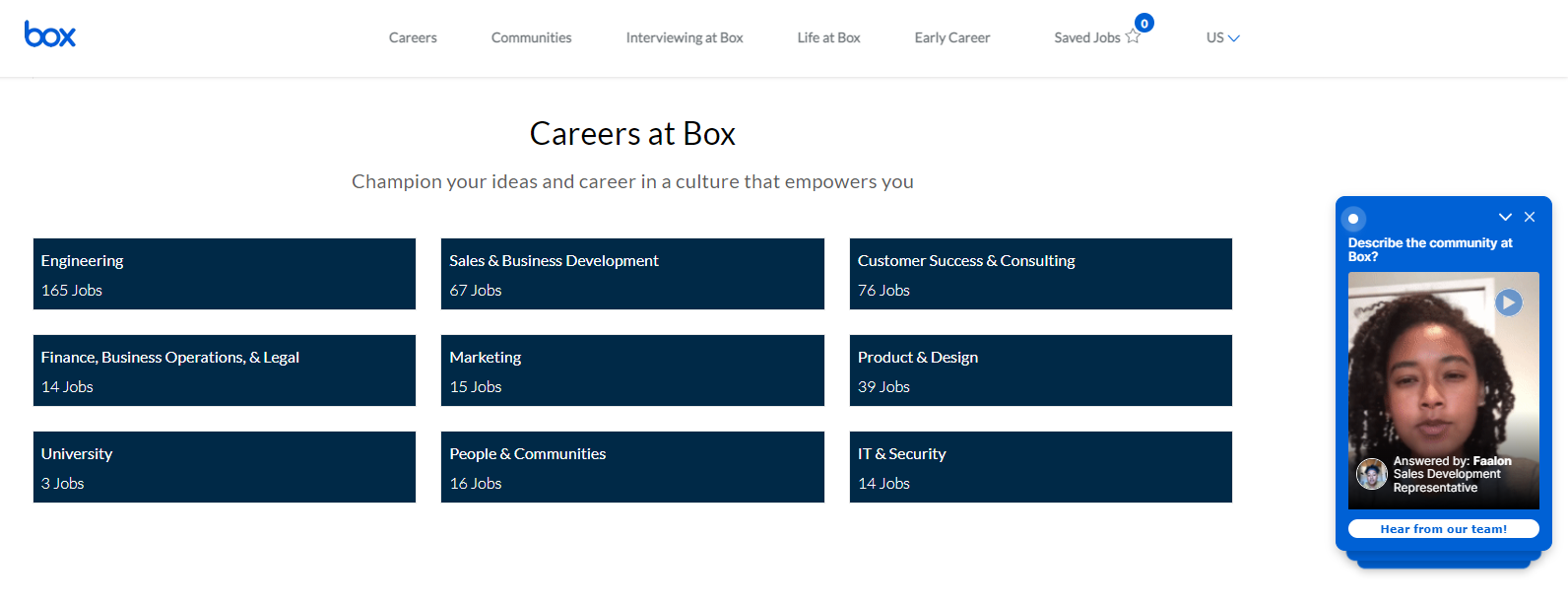Open the US region dropdown
Viewport: 1568px width, 604px height.
pos(1222,37)
